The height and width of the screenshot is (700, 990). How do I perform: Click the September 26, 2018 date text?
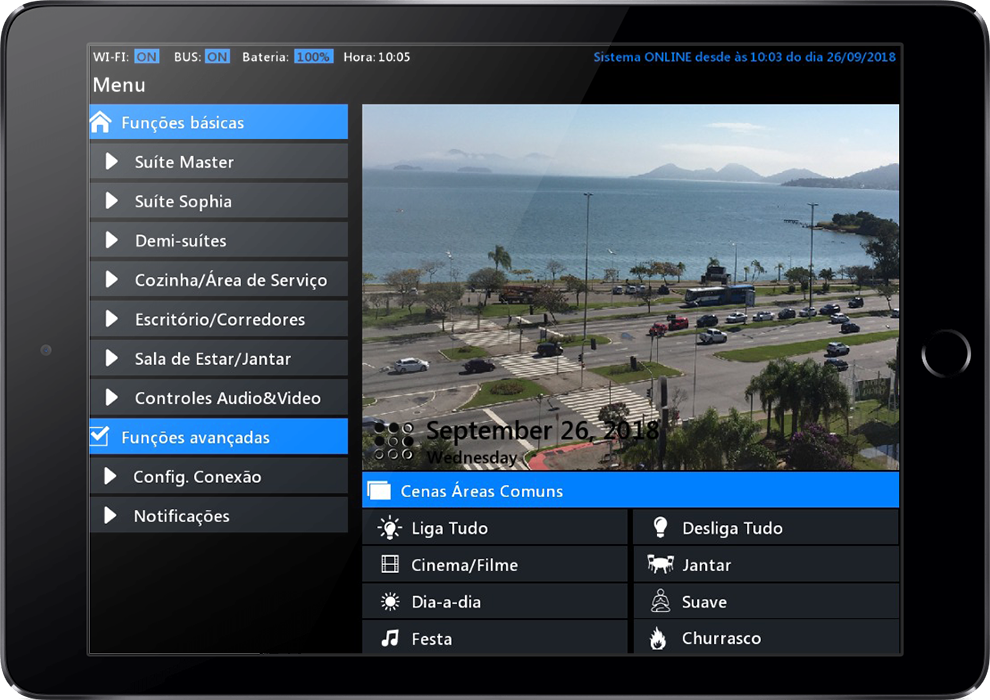542,430
